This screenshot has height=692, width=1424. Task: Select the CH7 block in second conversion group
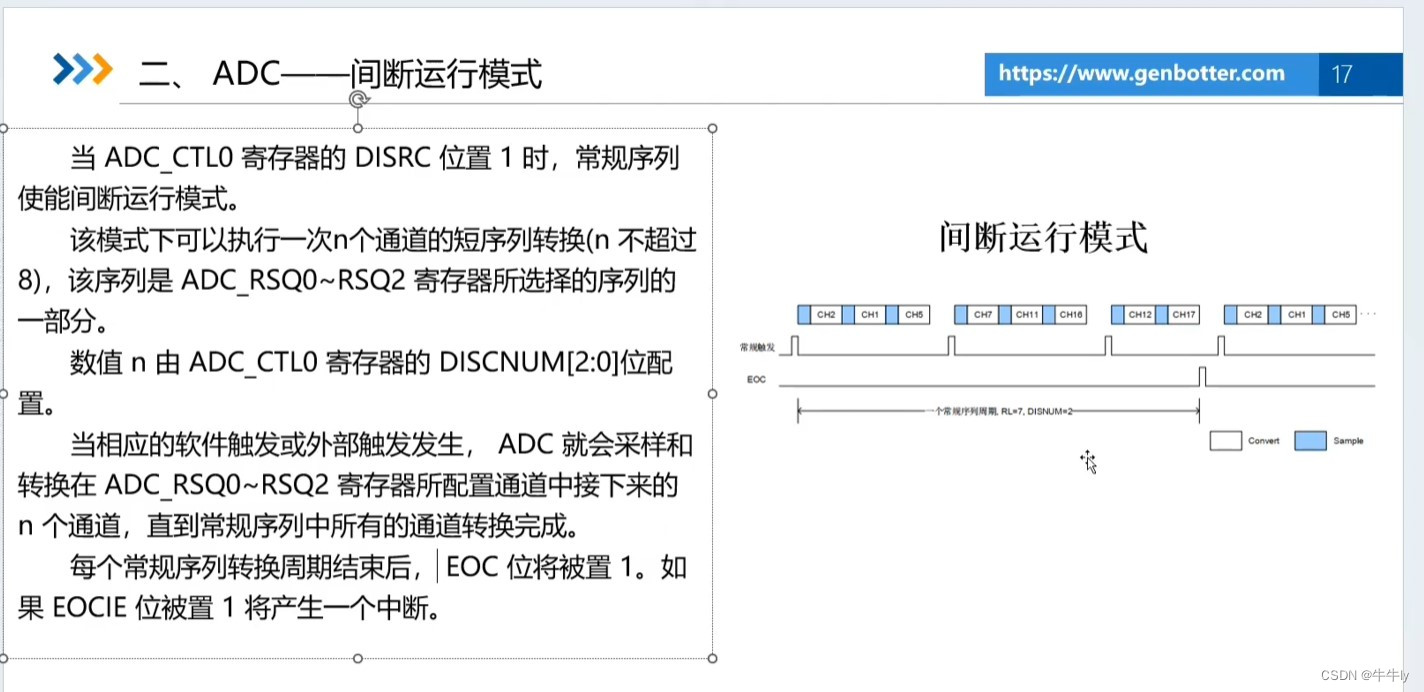coord(981,314)
